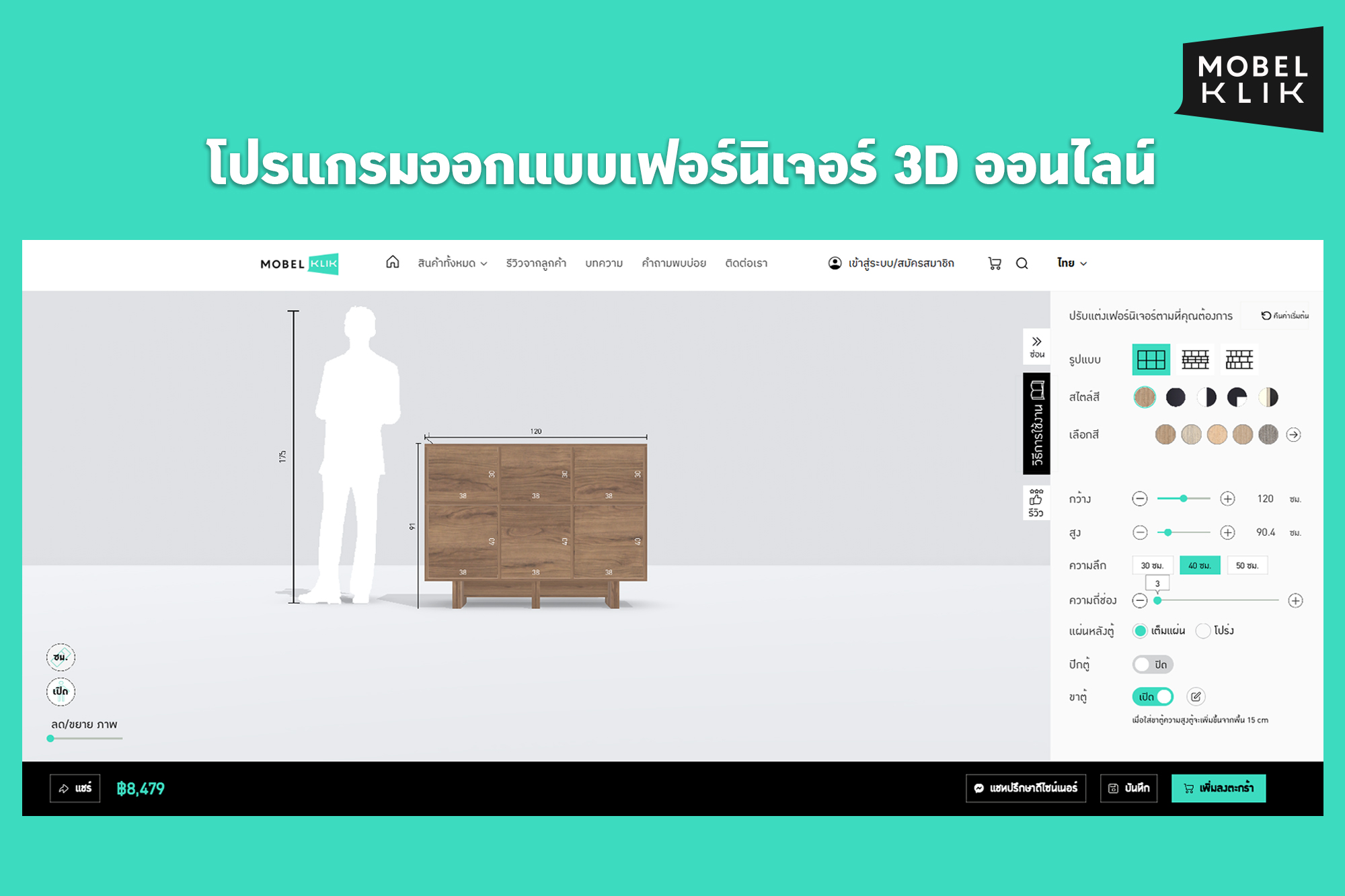
Task: Click the search magnifier icon
Action: pos(1022,263)
